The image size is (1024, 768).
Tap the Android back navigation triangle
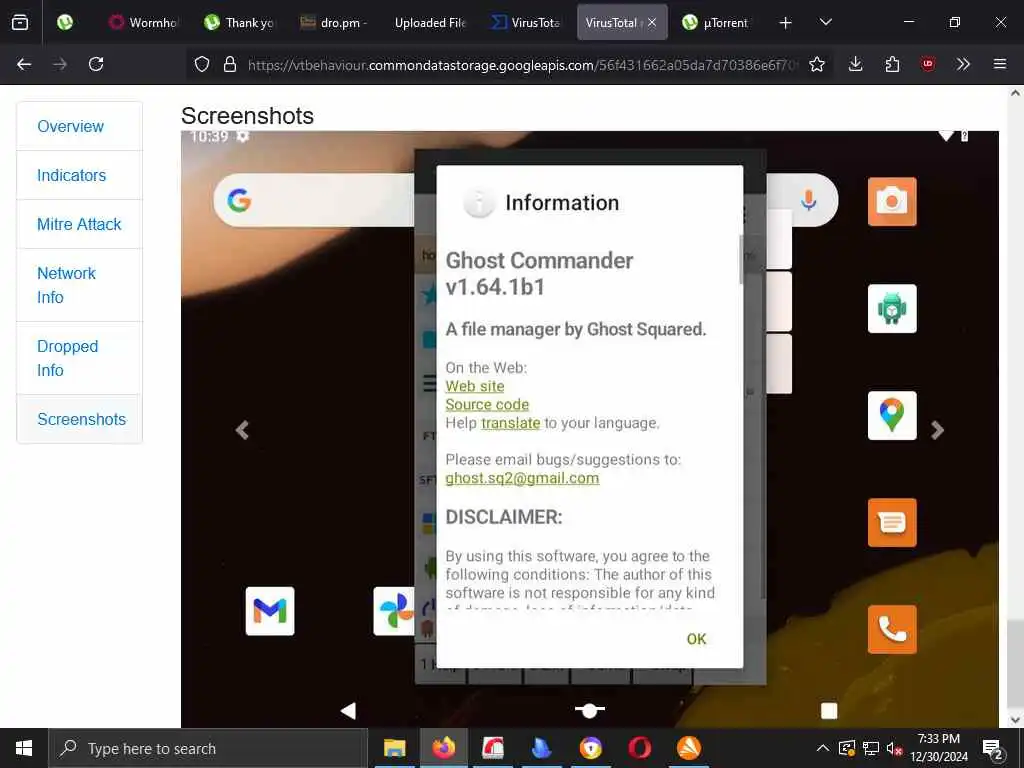pos(348,711)
